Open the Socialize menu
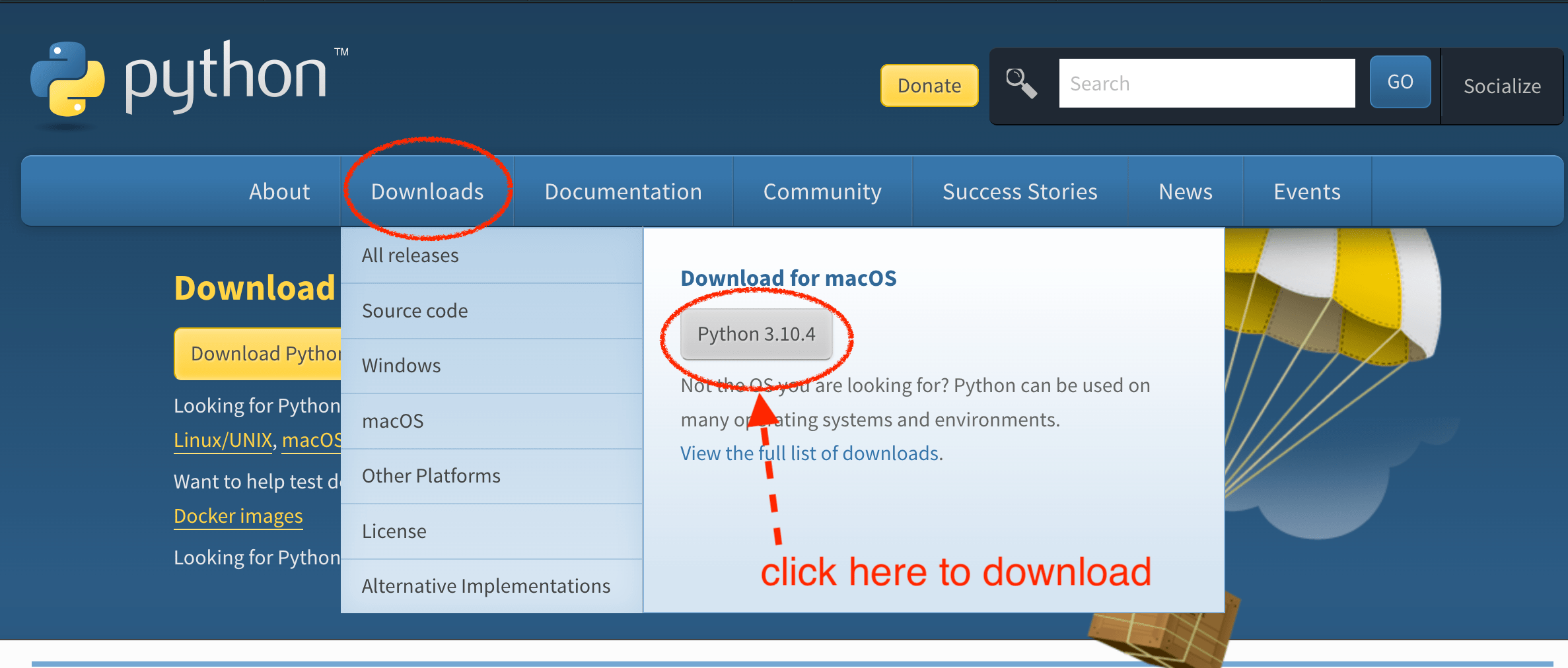This screenshot has height=668, width=1568. point(1502,86)
